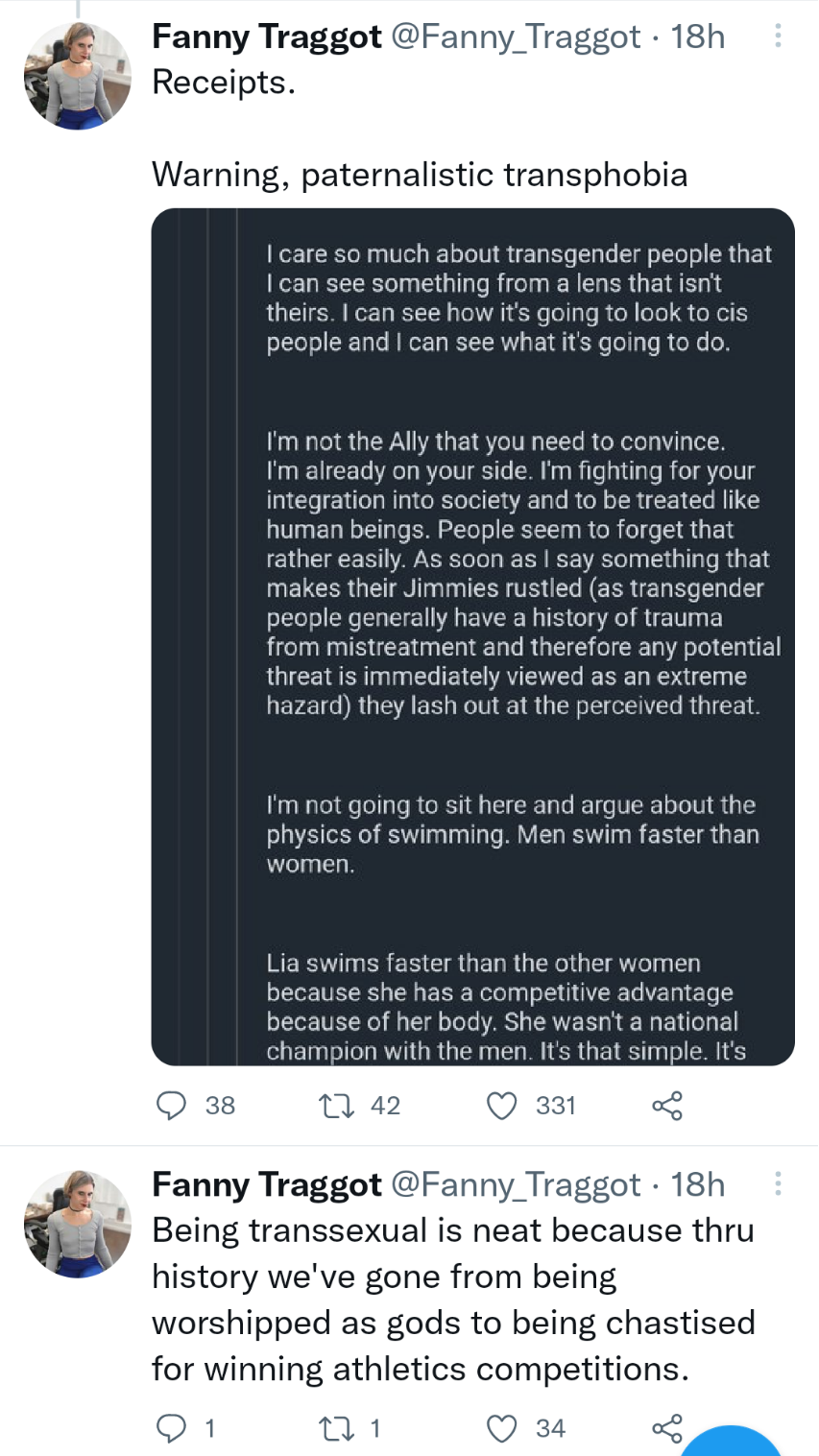The width and height of the screenshot is (819, 1456).
Task: Retweet the Receipts tweet
Action: pos(334,1106)
